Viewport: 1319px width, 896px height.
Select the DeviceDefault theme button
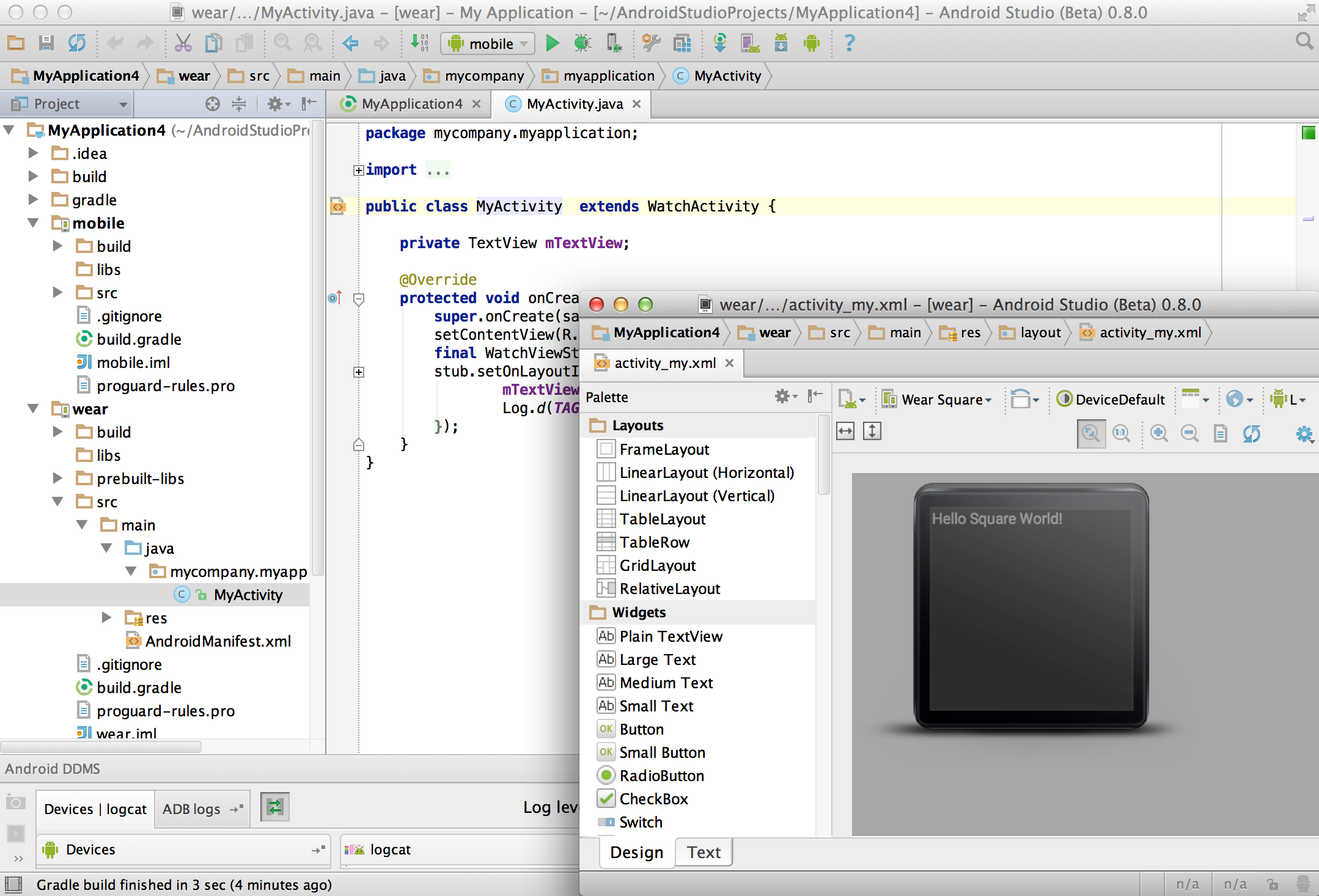(1111, 400)
